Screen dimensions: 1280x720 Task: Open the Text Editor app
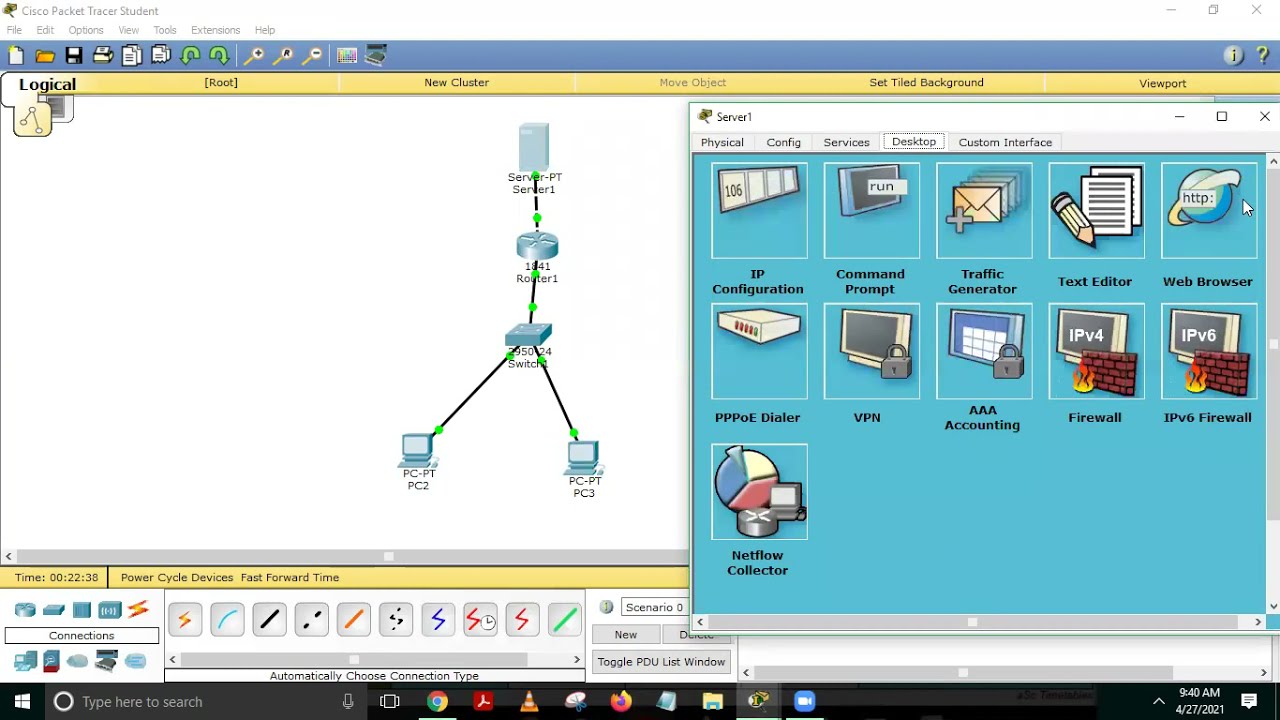(x=1096, y=210)
